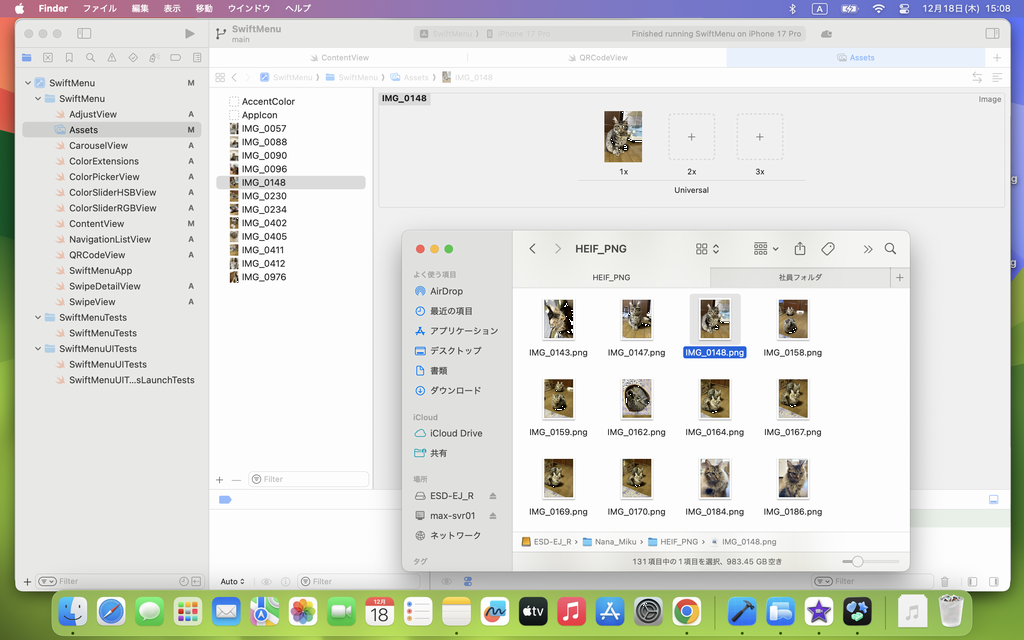Switch to the 社員フォルダ Finder tab
1024x640 pixels.
[800, 277]
